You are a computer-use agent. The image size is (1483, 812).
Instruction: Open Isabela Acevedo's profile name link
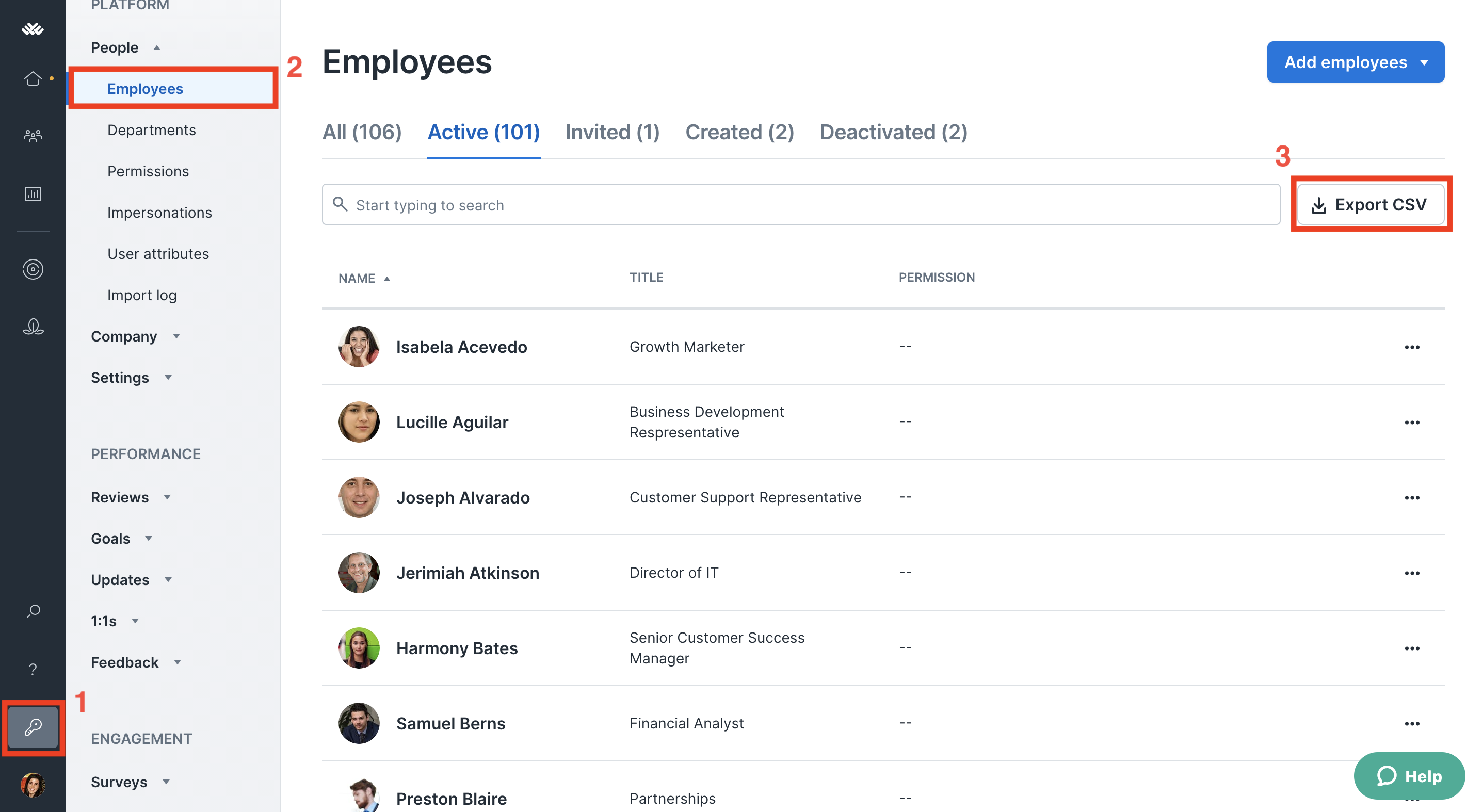(462, 347)
